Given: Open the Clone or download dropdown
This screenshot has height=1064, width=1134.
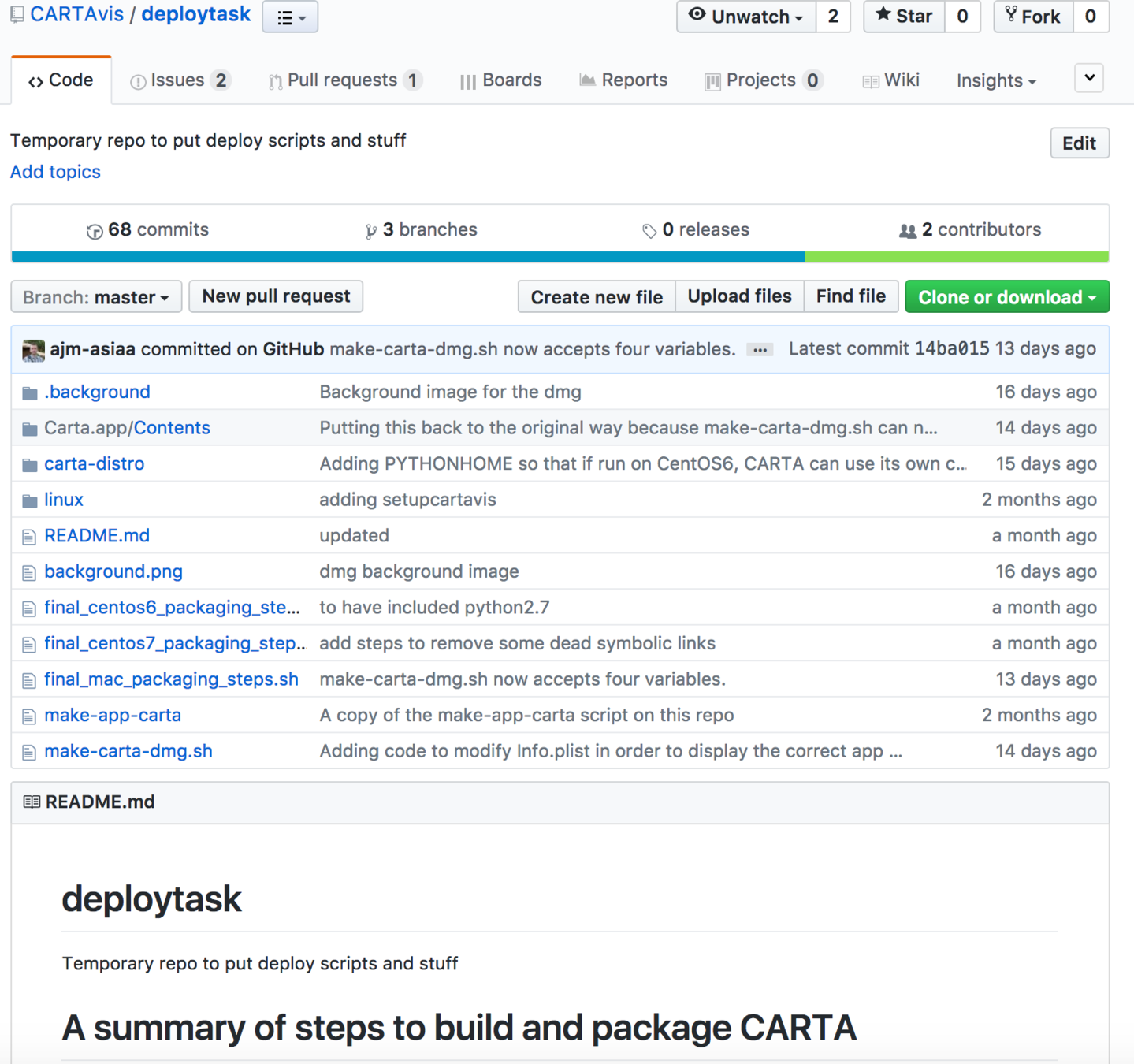Looking at the screenshot, I should [1007, 297].
